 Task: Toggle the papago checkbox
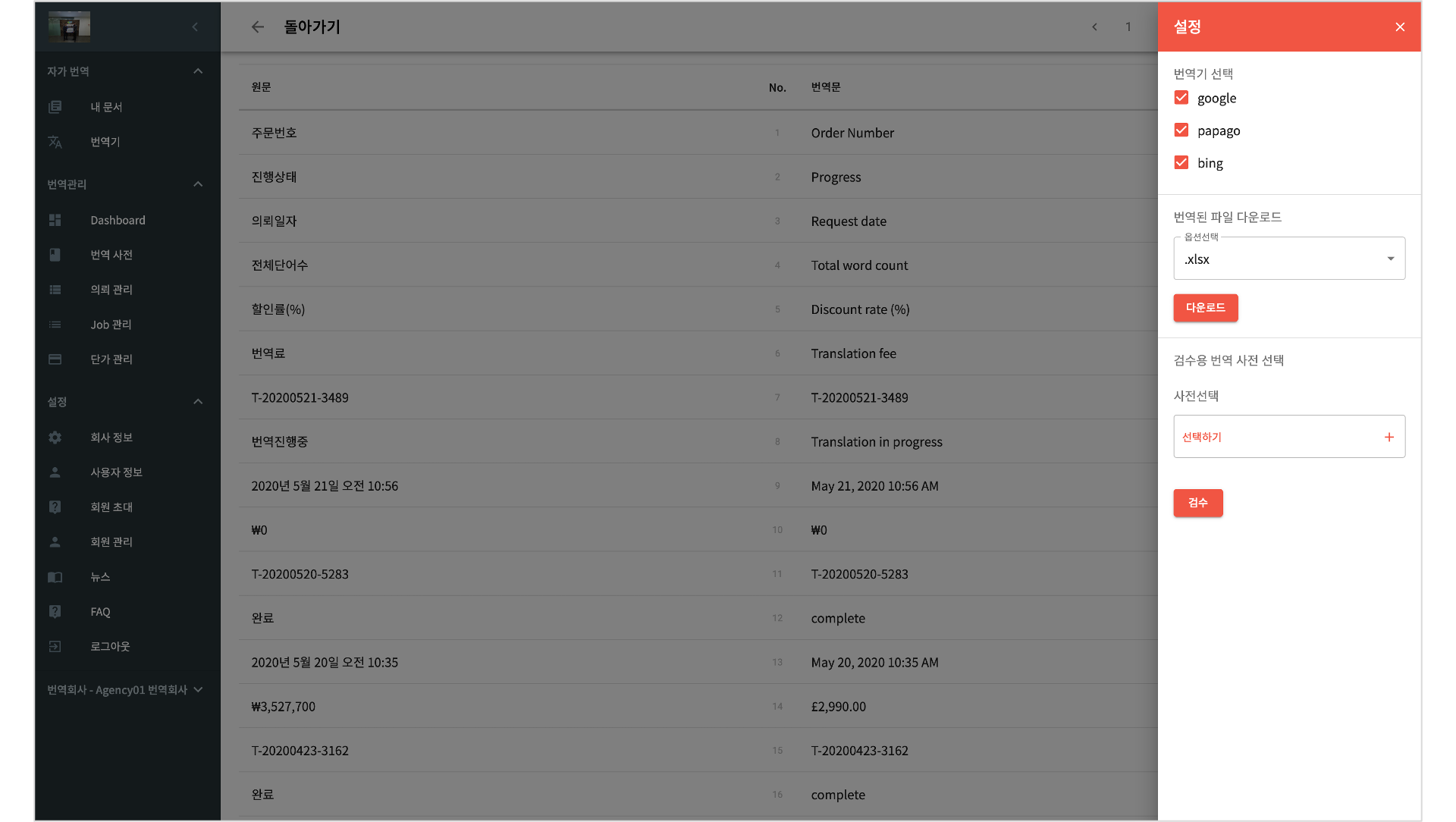click(1181, 130)
